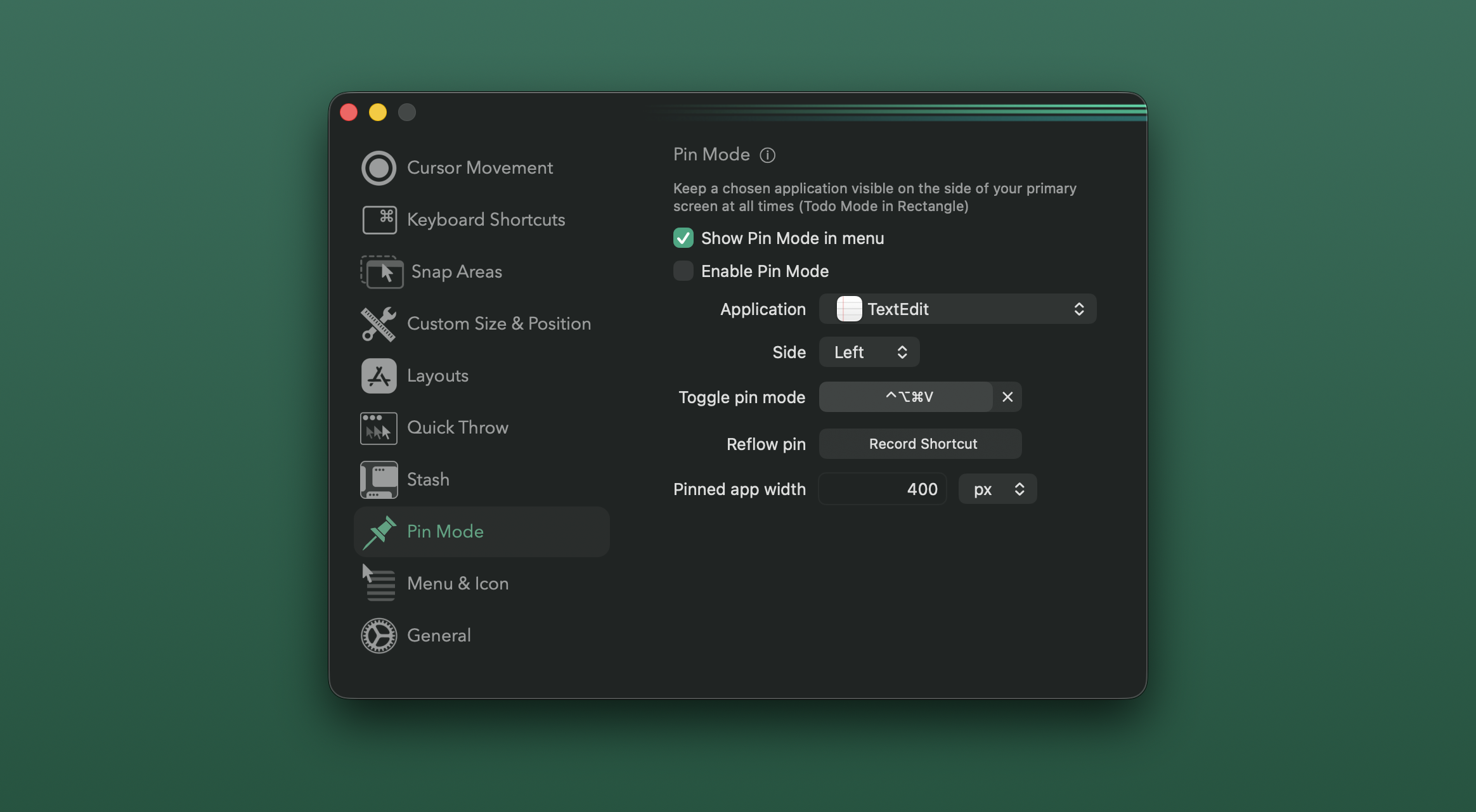
Task: Click the Snap Areas cursor icon
Action: click(x=382, y=272)
